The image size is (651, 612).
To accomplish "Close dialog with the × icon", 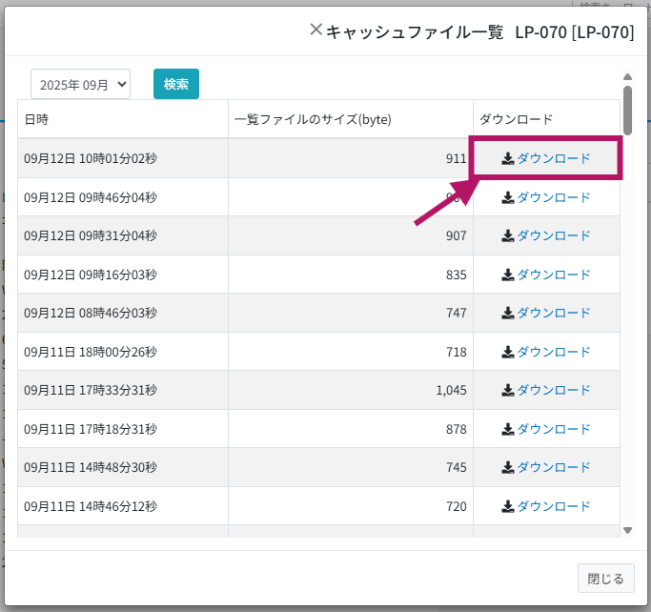I will [316, 30].
